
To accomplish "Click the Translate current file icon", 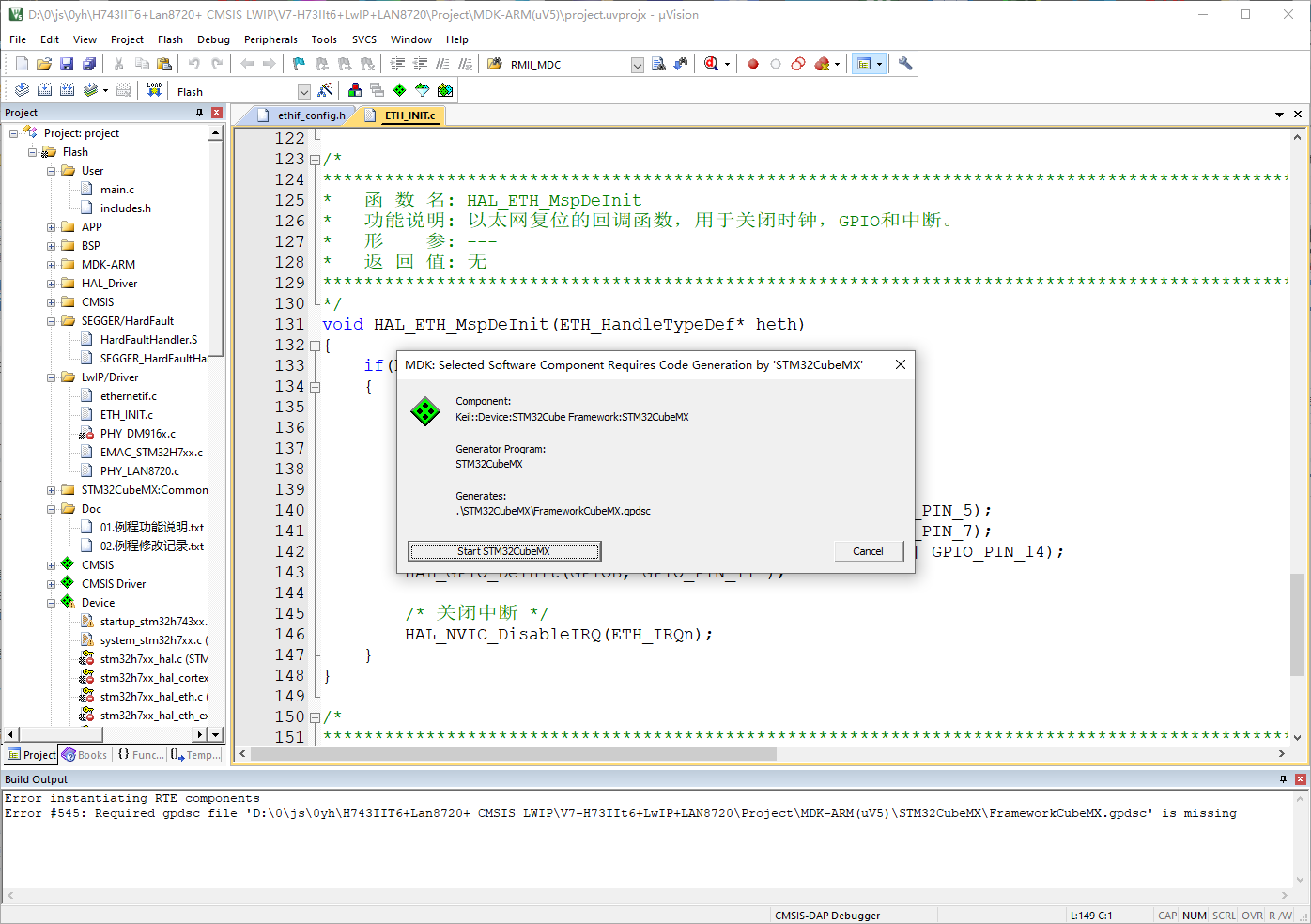I will pyautogui.click(x=22, y=90).
